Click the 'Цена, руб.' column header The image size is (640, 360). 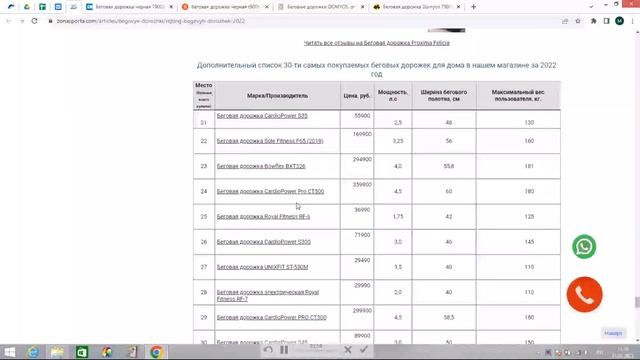coord(357,96)
